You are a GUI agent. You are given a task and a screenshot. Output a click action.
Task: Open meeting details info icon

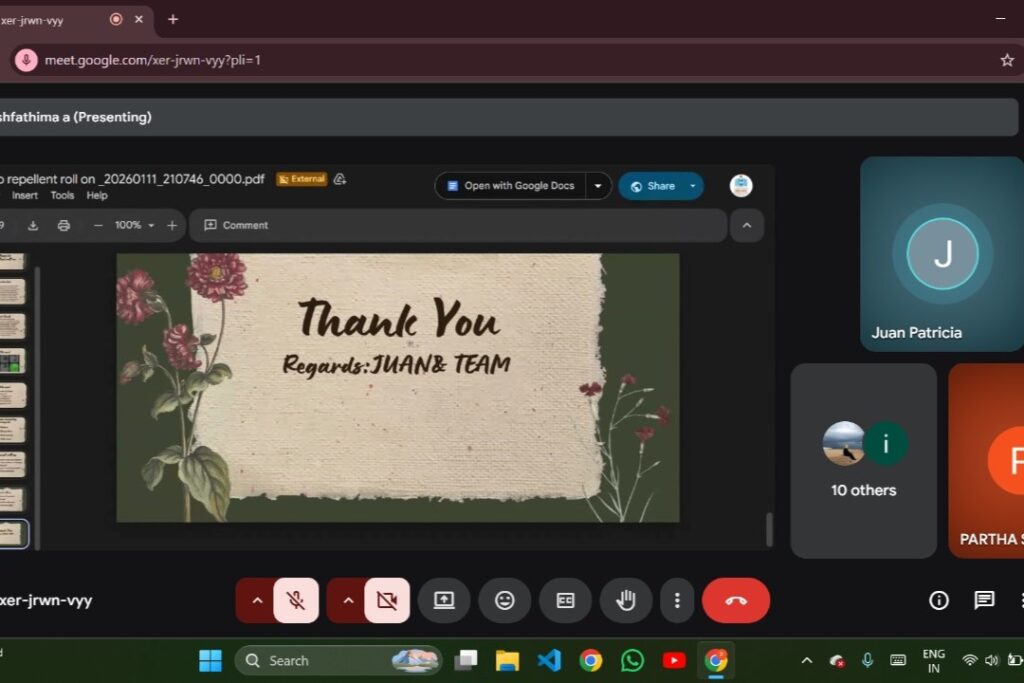[x=939, y=600]
